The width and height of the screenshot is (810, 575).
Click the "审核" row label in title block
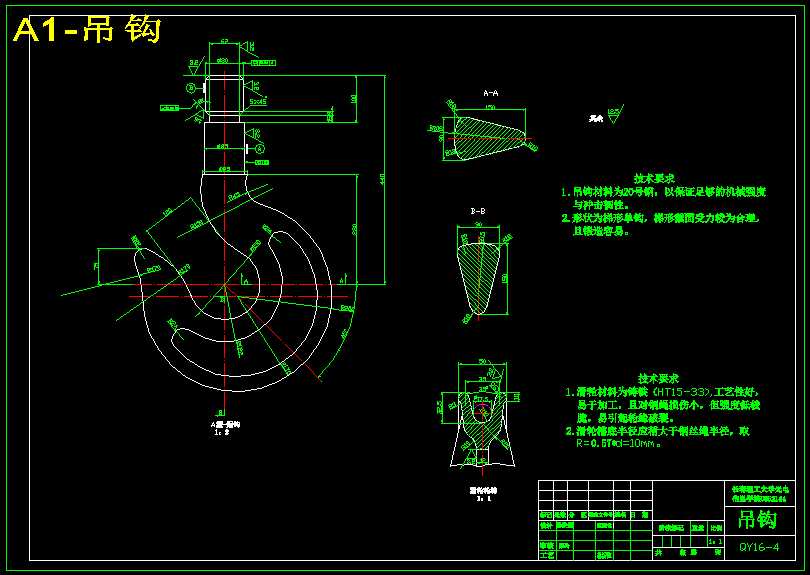point(546,546)
